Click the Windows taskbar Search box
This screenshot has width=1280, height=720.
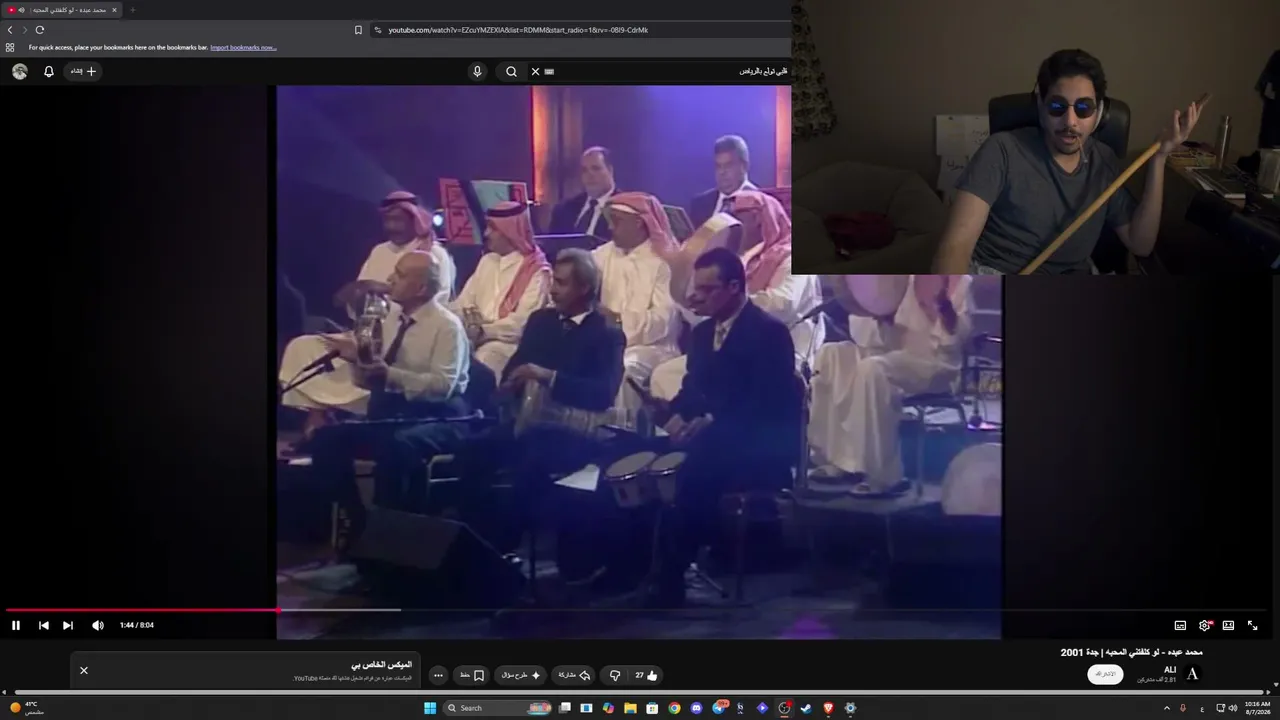pos(498,708)
